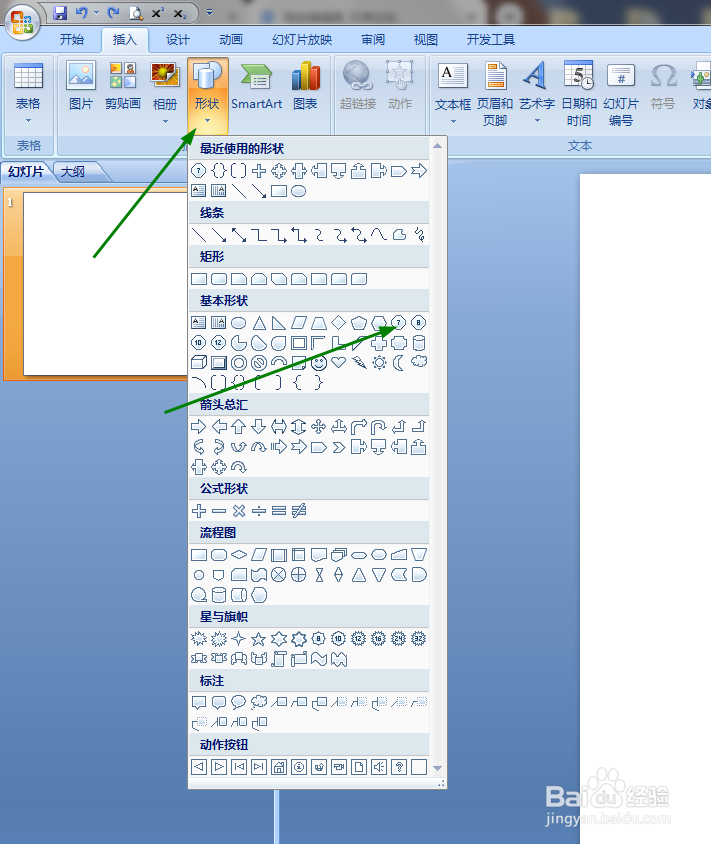
Task: Switch to the 审阅 ribbon tab
Action: pyautogui.click(x=373, y=39)
